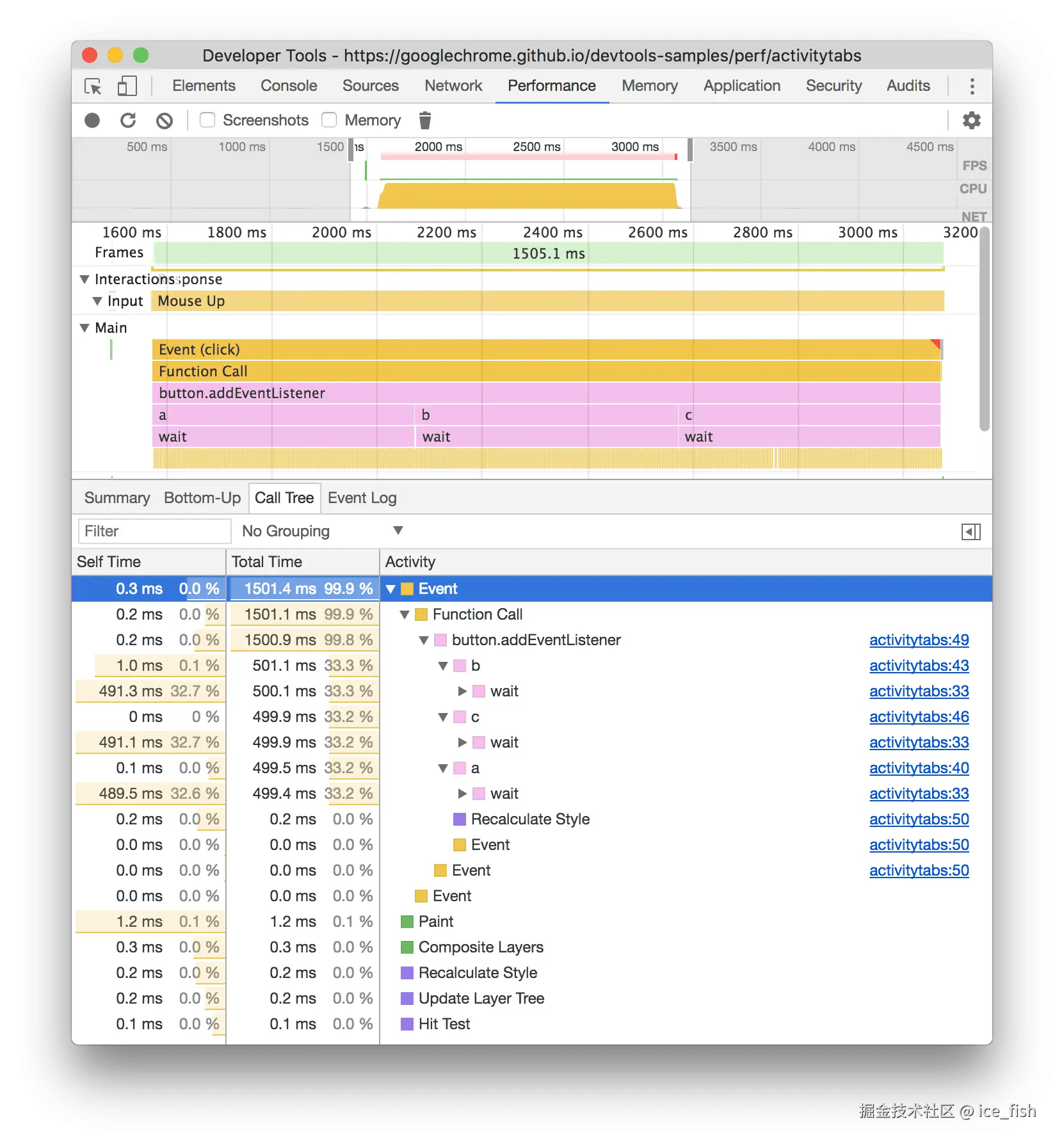Collapse the Main track triangle
Screen dimensions: 1064x1147
point(84,328)
